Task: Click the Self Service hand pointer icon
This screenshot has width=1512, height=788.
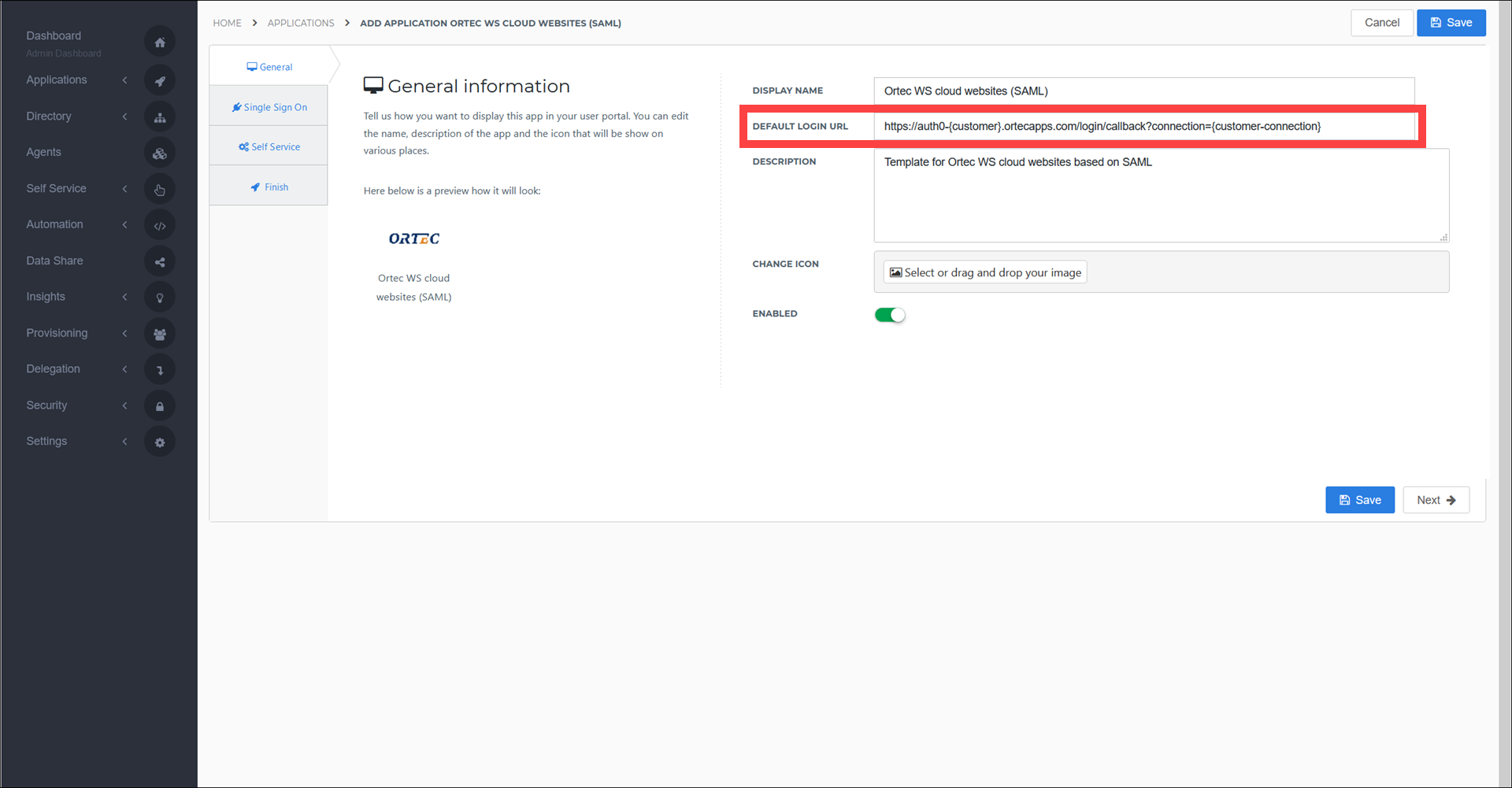Action: click(160, 189)
